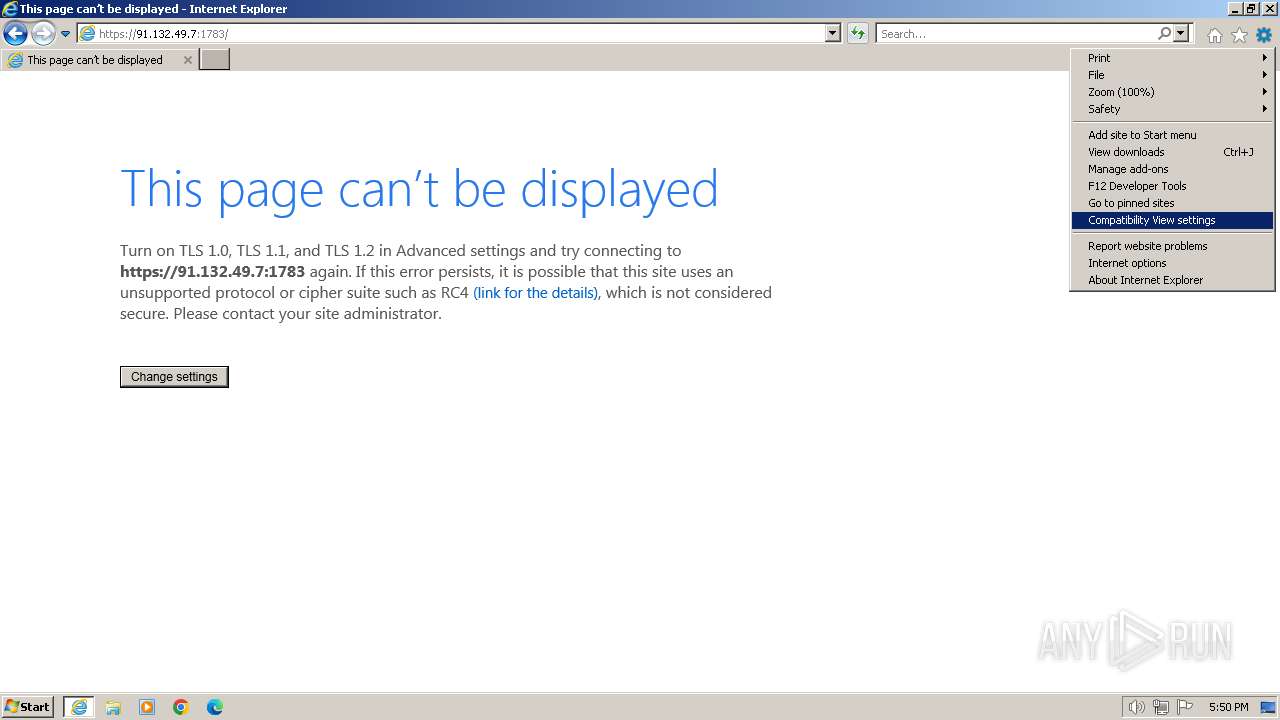Viewport: 1280px width, 720px height.
Task: Click the 5:50 PM clock
Action: click(1228, 707)
